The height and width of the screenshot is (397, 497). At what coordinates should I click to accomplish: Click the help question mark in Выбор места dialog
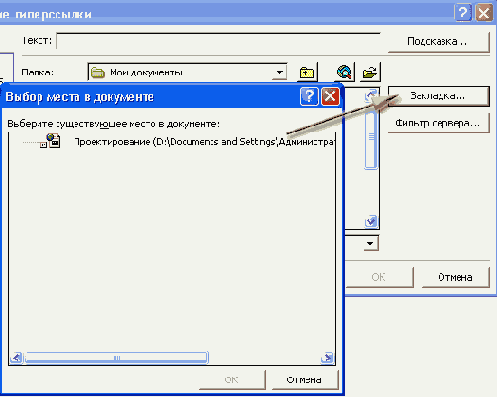(309, 97)
